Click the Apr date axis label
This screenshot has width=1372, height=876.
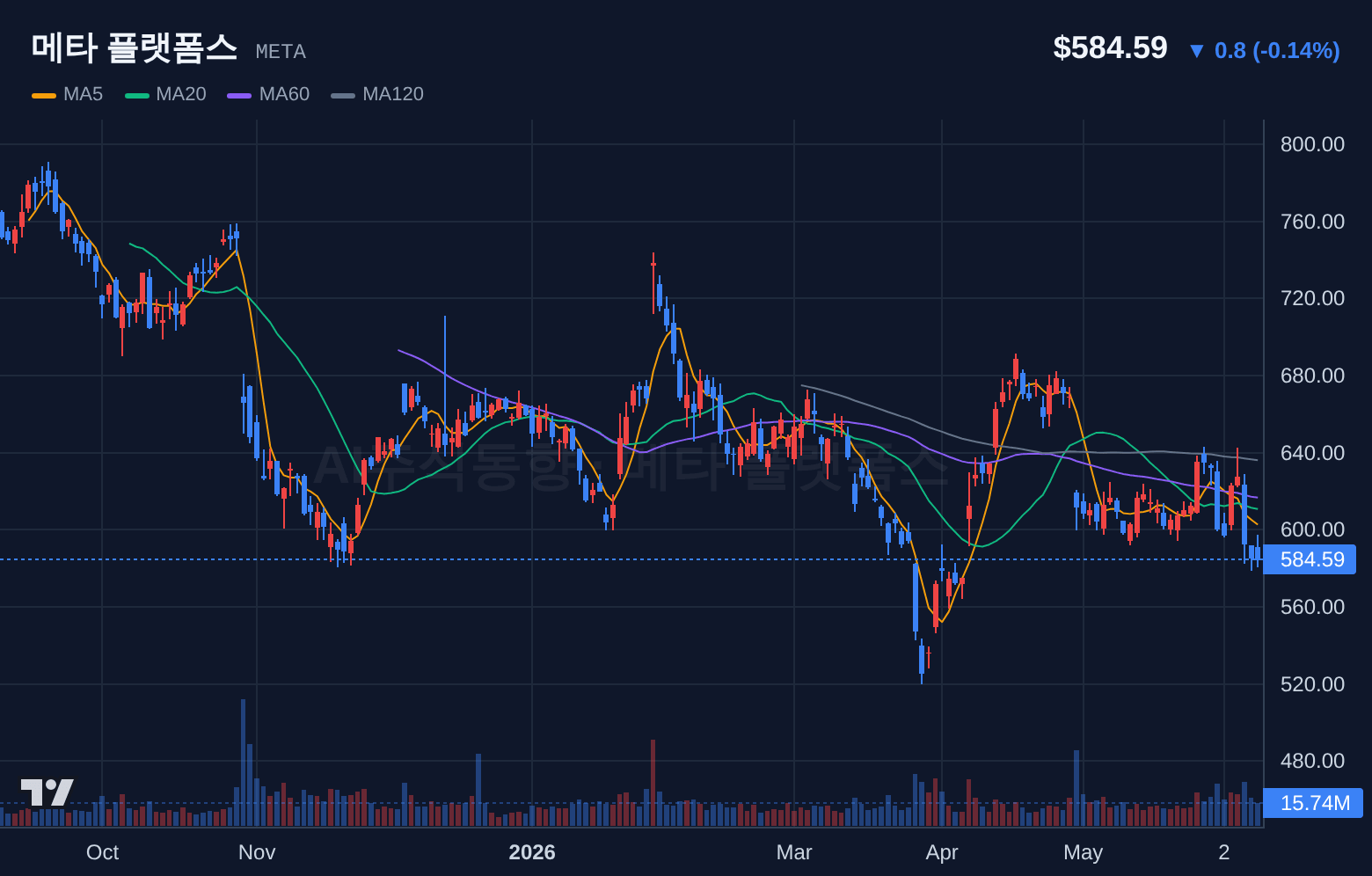(x=942, y=852)
